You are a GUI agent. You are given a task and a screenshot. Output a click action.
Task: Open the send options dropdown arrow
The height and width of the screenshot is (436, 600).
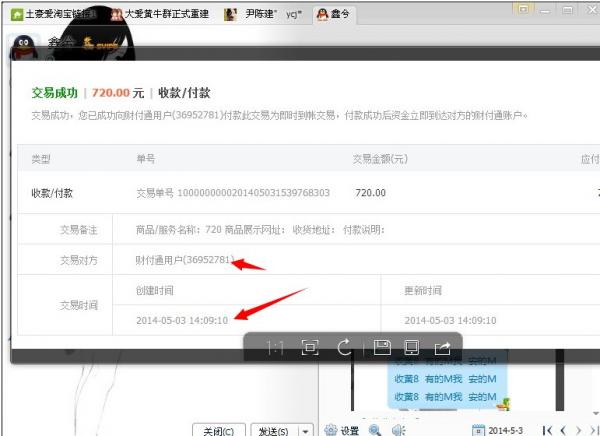coord(305,431)
